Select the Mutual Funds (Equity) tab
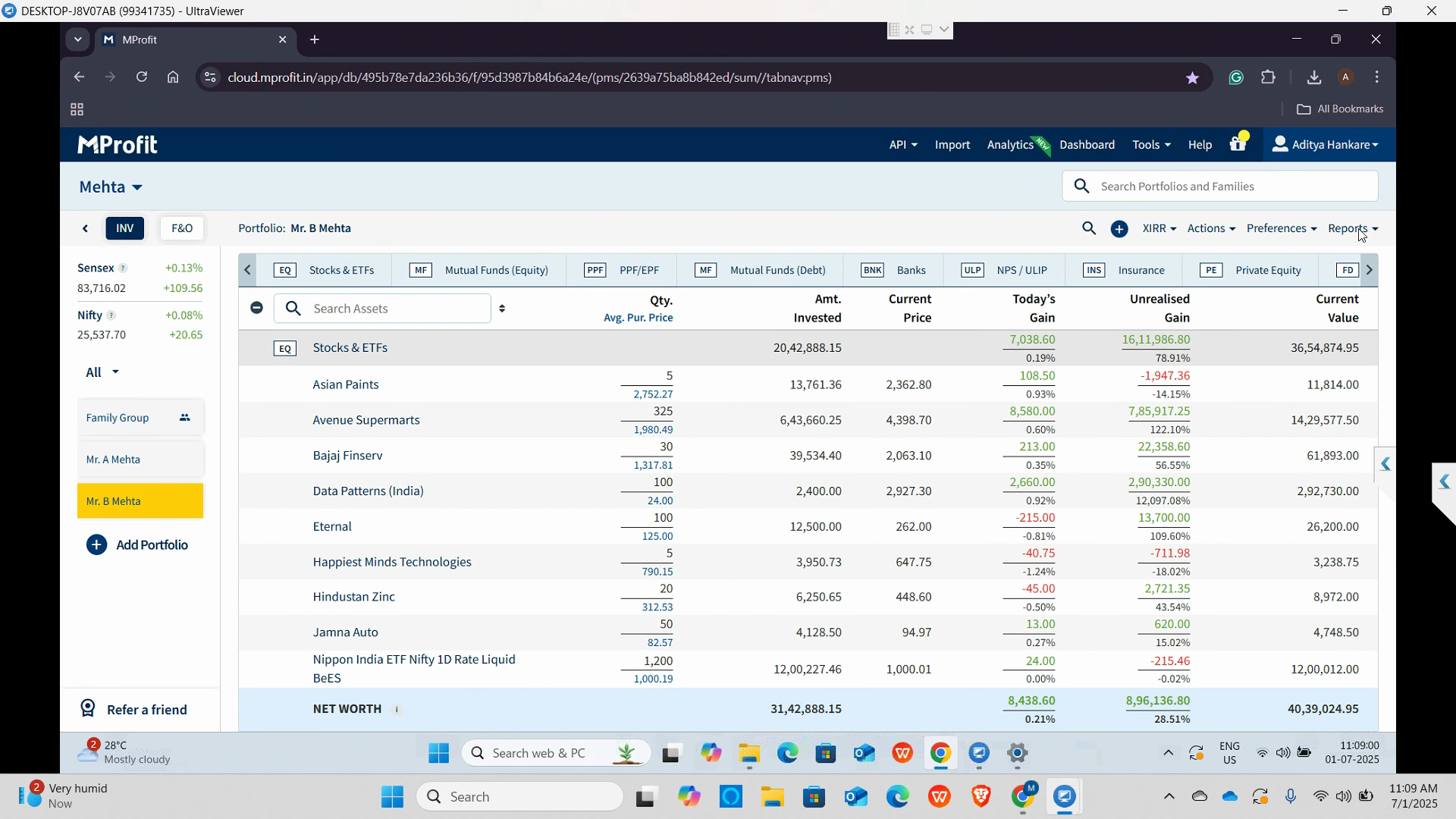The height and width of the screenshot is (819, 1456). pos(479,270)
